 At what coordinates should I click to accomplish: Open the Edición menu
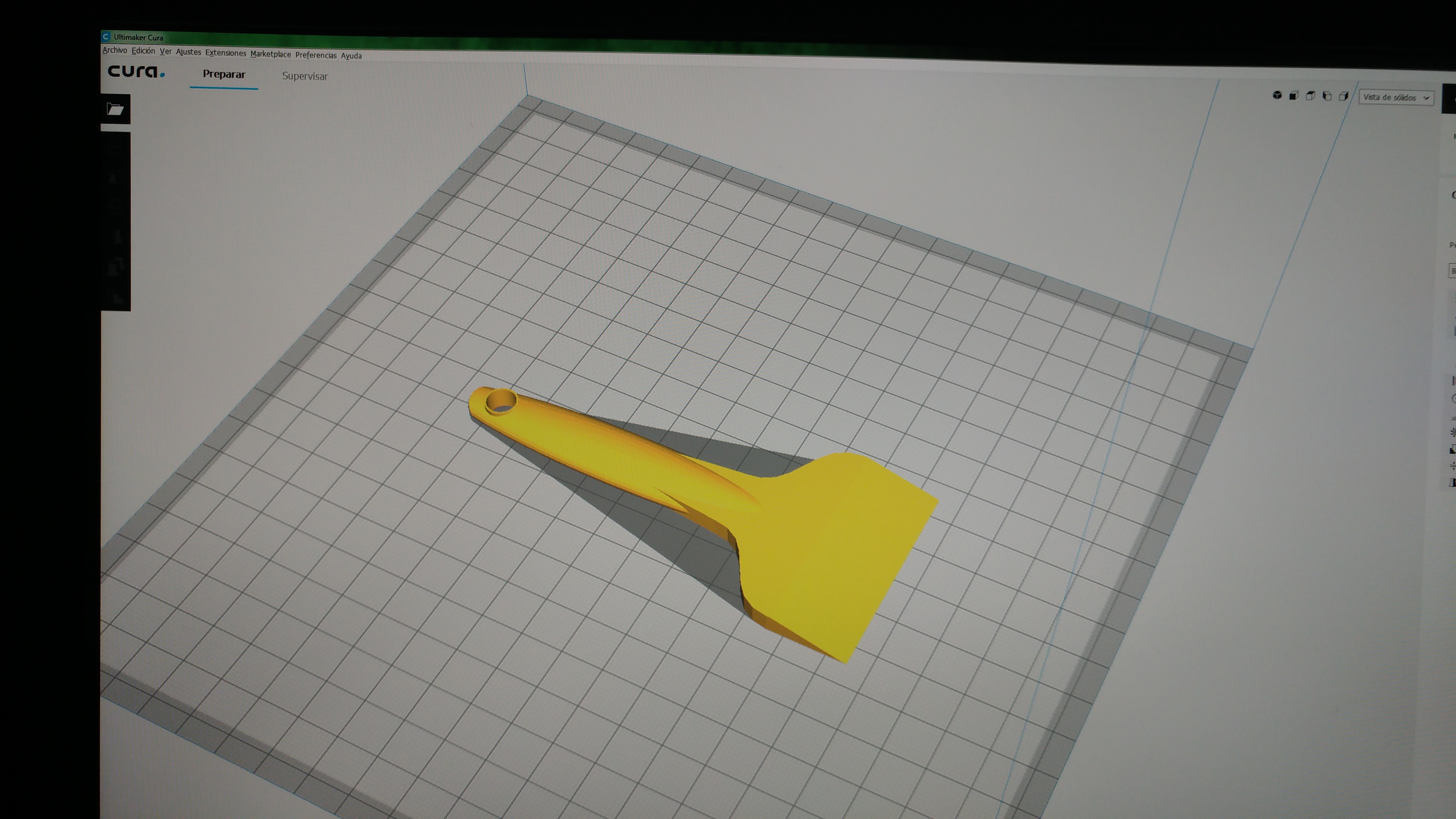click(x=143, y=51)
